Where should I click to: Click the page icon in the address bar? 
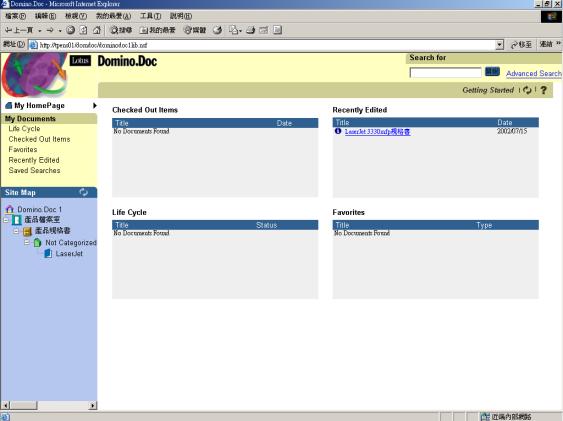33,45
